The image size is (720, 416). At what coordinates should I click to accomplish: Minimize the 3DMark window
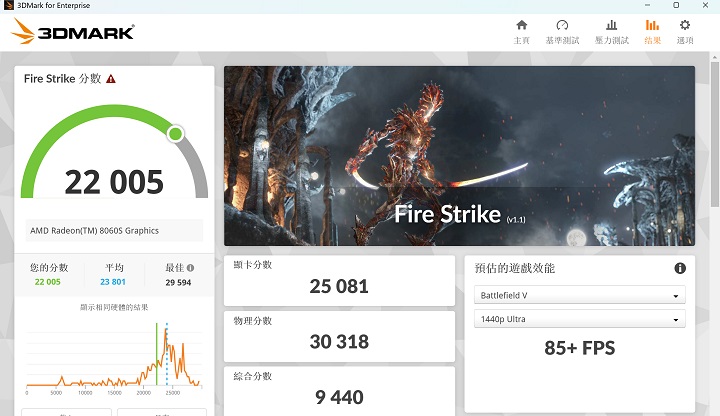point(647,5)
